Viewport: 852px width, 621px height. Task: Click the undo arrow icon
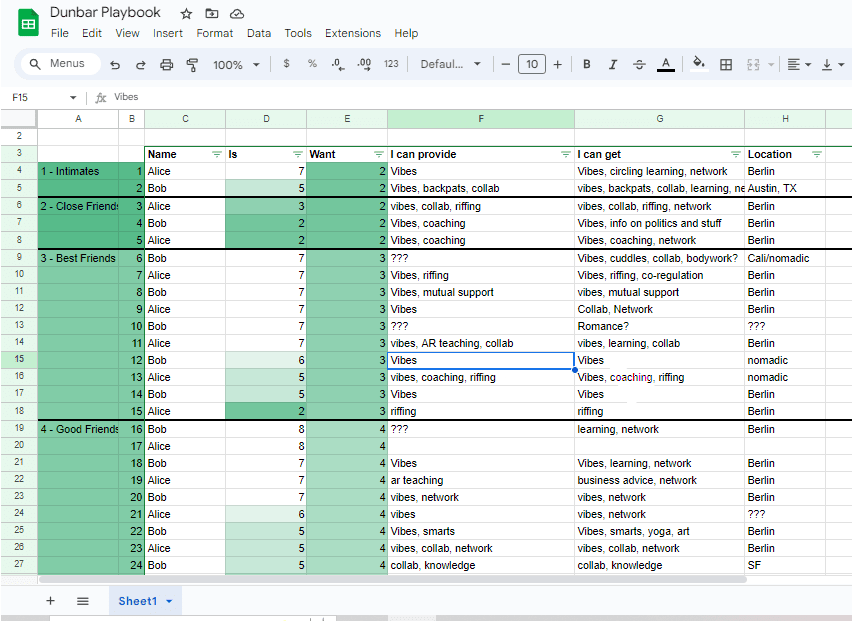[115, 65]
